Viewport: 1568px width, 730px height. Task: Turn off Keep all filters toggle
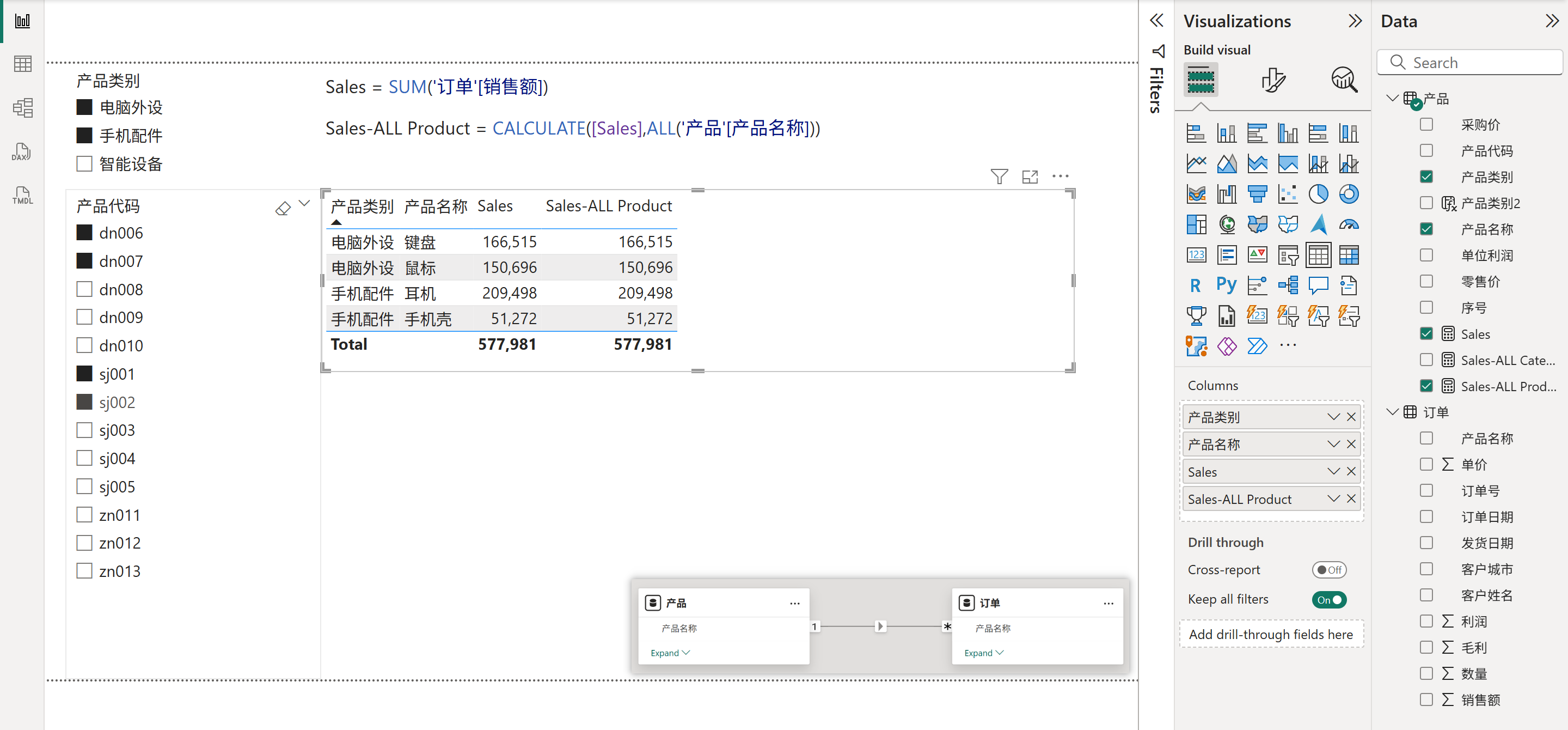click(1329, 600)
